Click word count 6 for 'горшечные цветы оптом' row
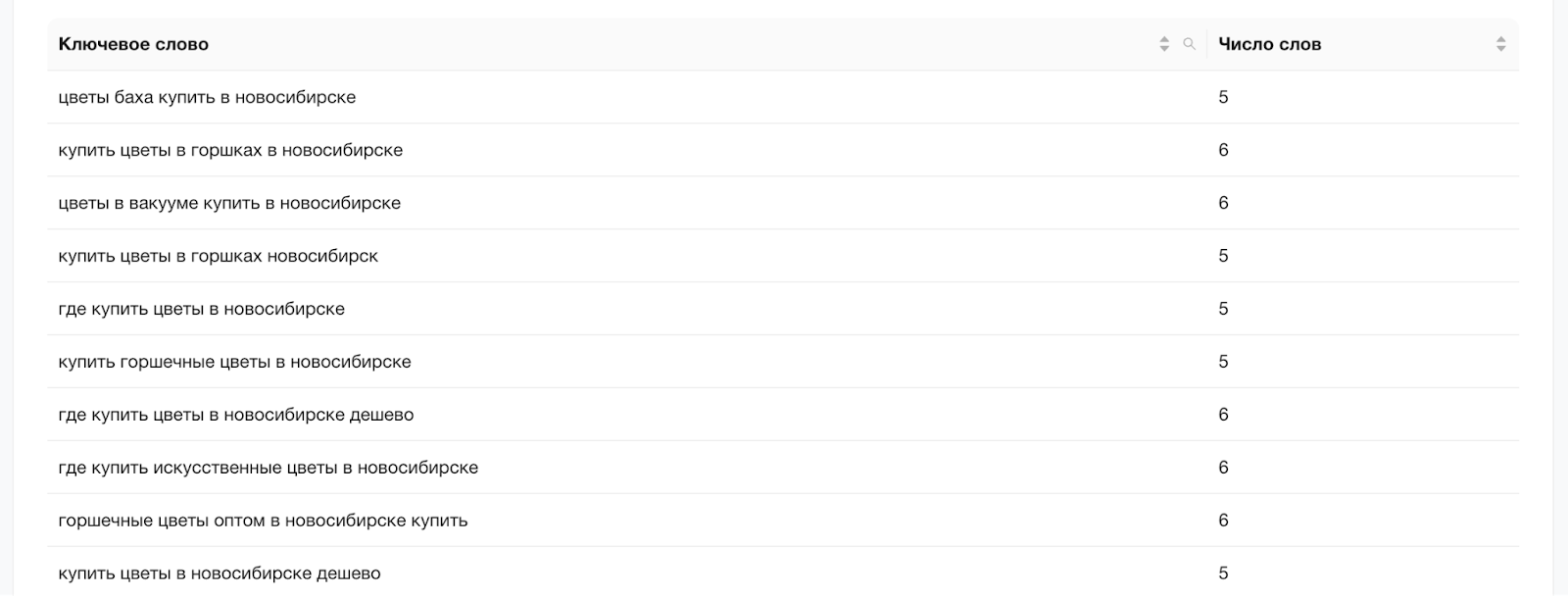Screen dimensions: 1568x596 tap(1223, 521)
